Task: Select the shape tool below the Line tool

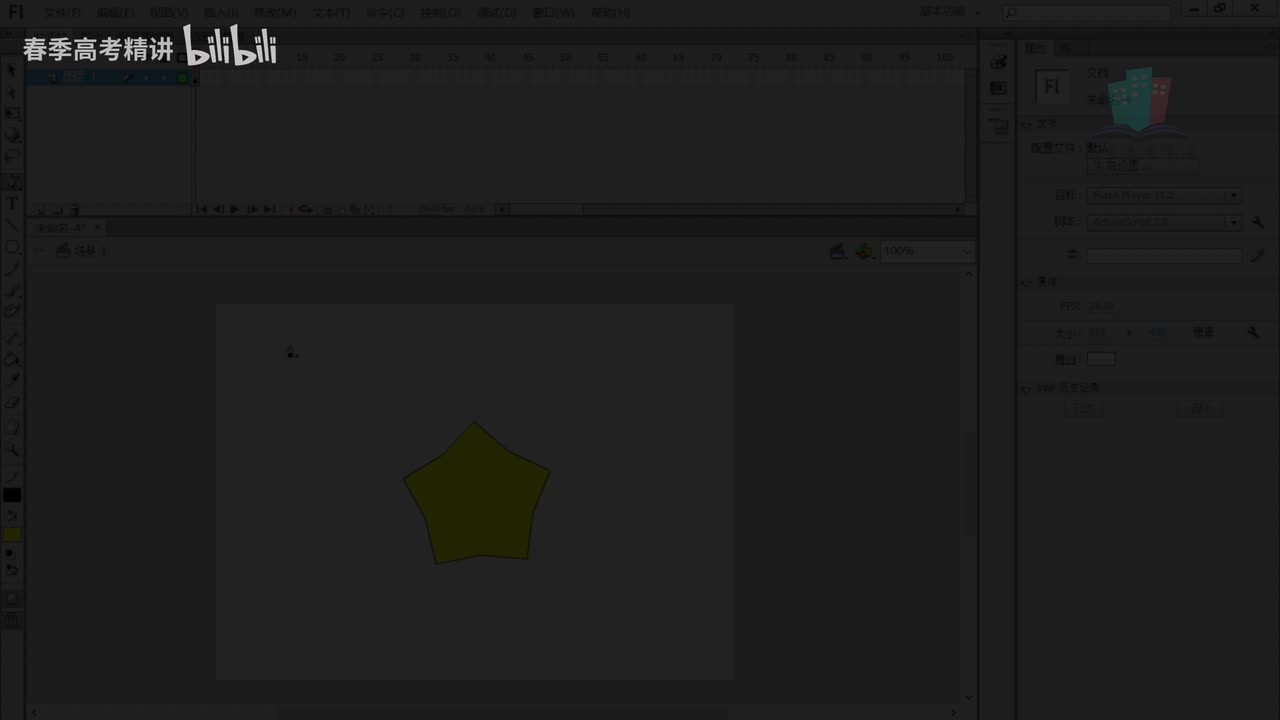Action: (x=12, y=247)
